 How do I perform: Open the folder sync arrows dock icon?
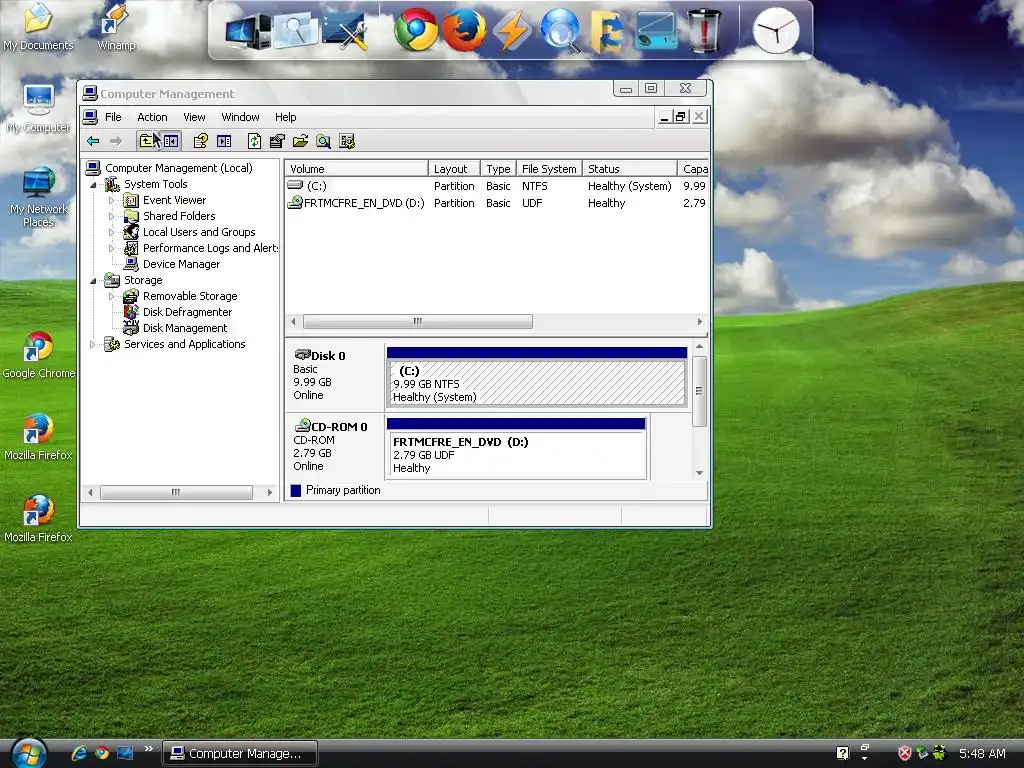606,31
